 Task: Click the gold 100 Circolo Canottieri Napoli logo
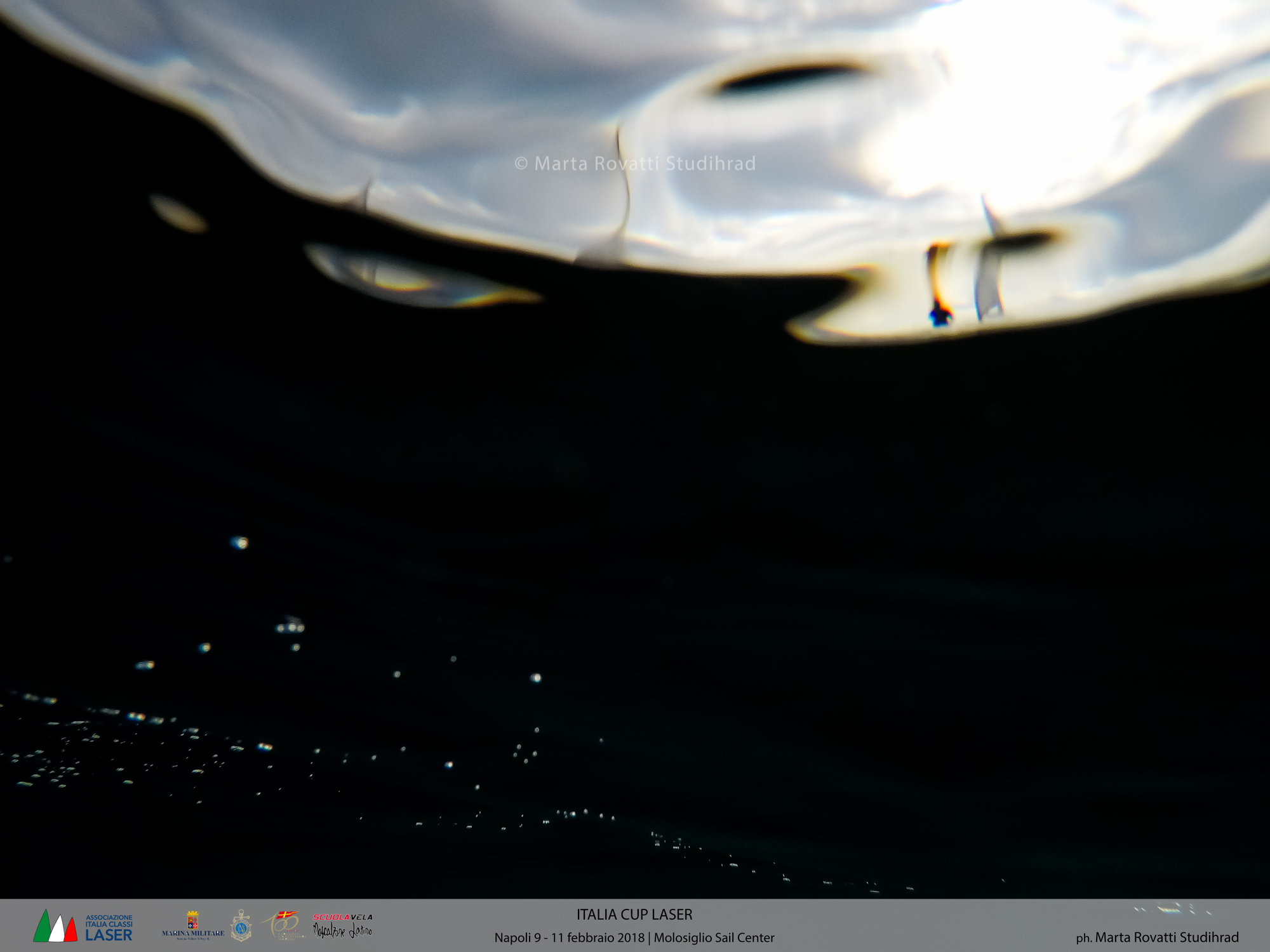click(282, 925)
